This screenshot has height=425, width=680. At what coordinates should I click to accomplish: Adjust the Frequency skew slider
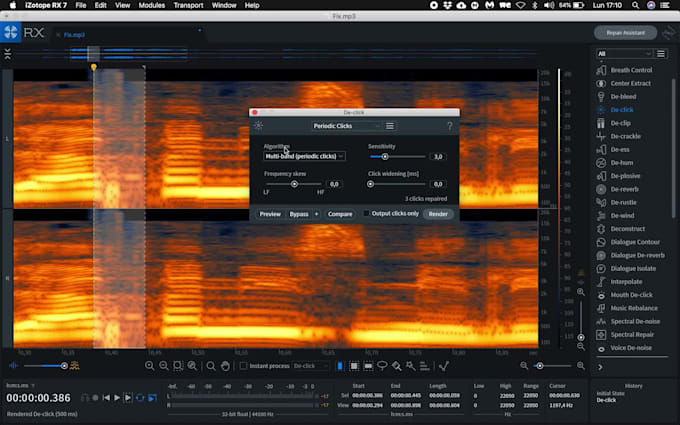[x=294, y=184]
